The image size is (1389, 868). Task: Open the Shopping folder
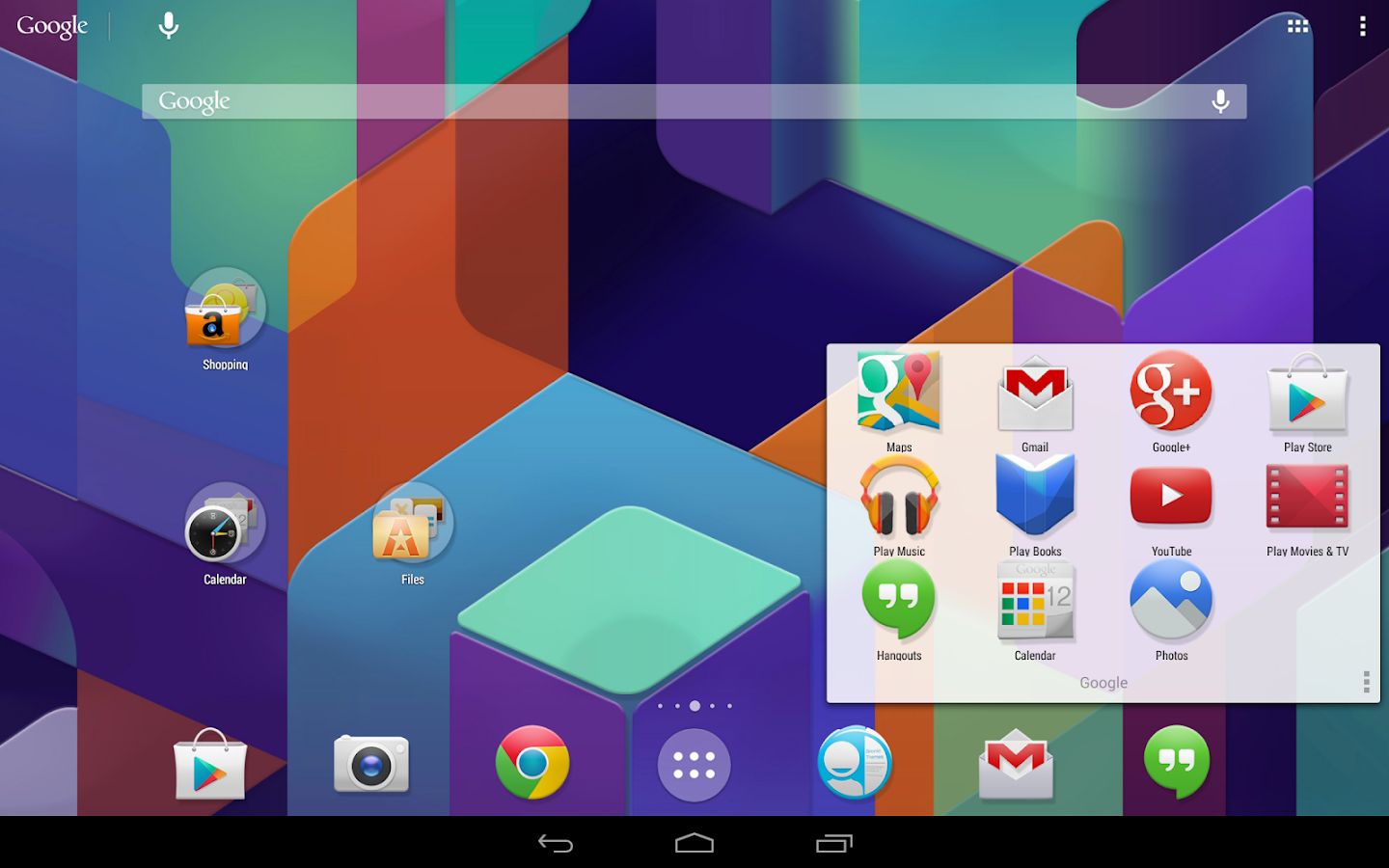[x=225, y=309]
